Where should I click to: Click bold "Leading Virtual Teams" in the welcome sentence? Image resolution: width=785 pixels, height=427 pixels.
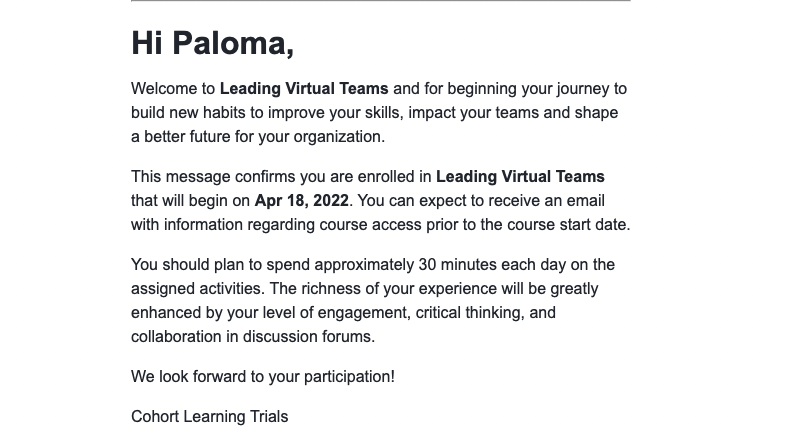pos(304,89)
